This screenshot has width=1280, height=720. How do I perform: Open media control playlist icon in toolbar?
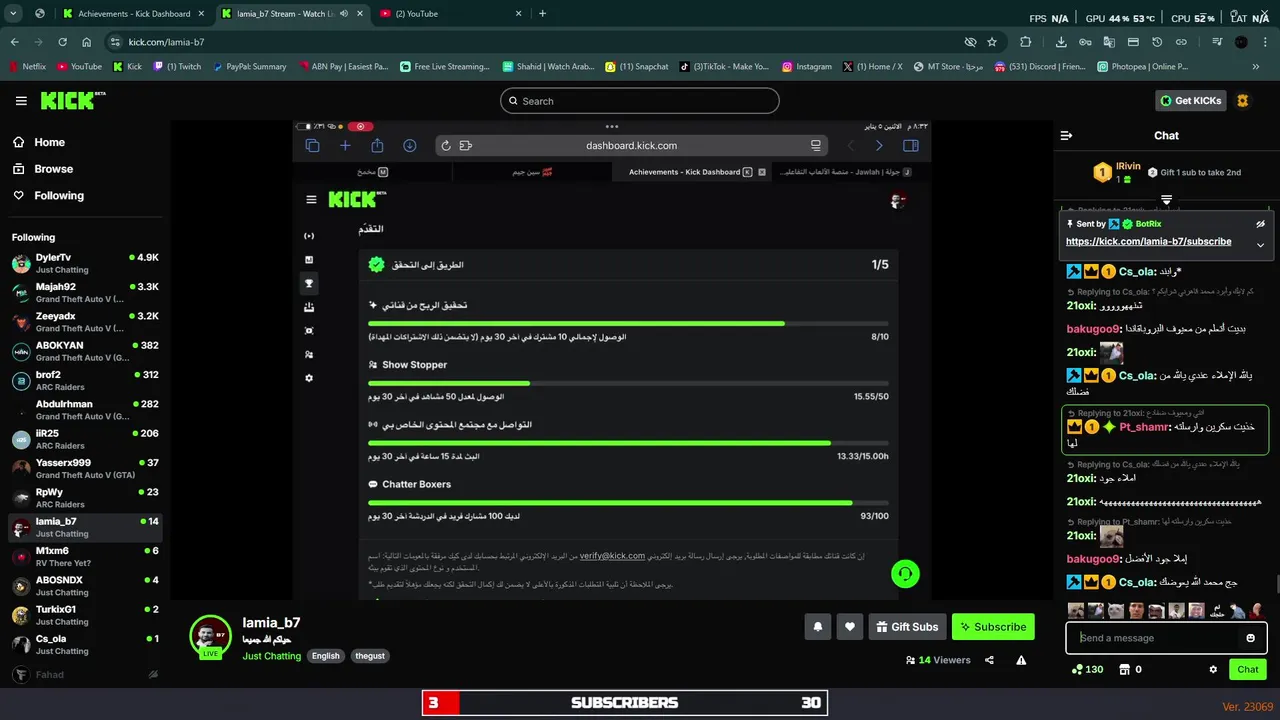[x=1217, y=42]
